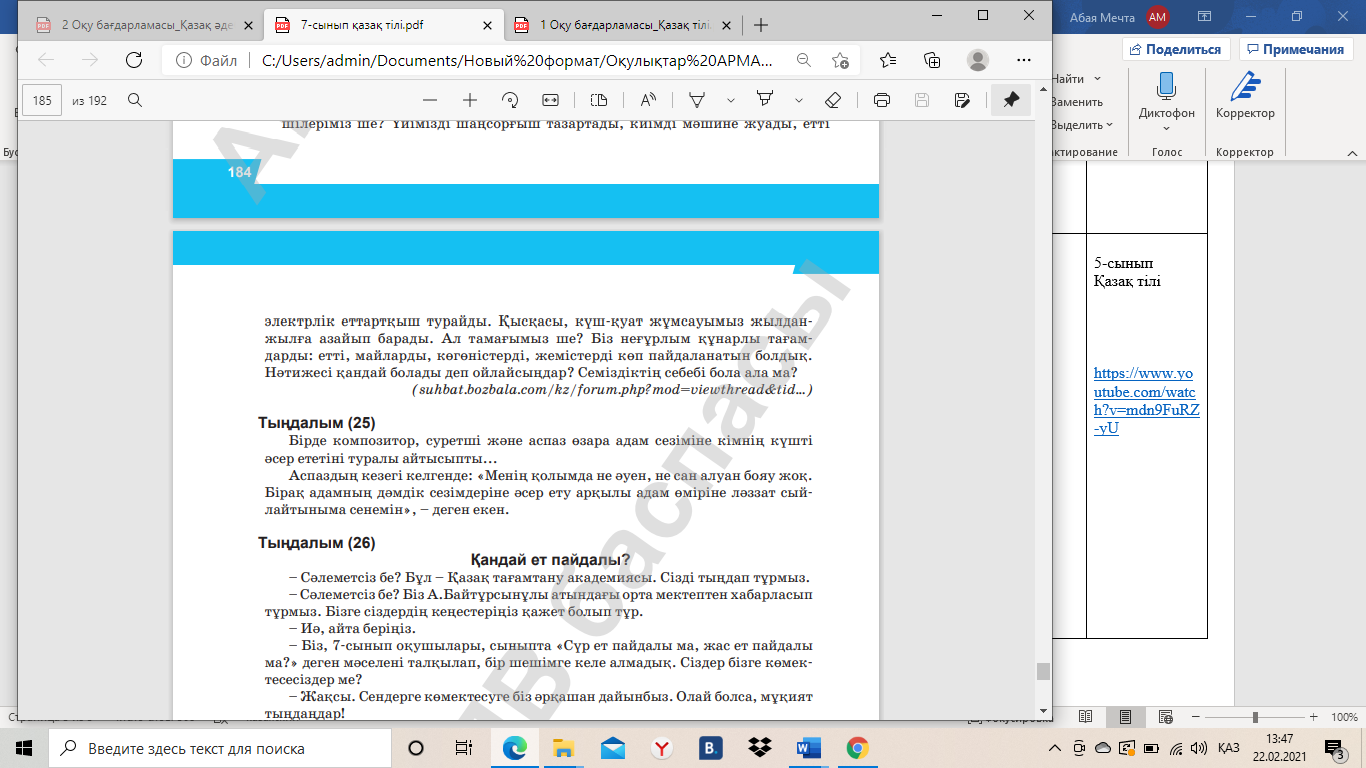
Task: Open Word Corrector (Корректор) tool
Action: click(x=1245, y=97)
